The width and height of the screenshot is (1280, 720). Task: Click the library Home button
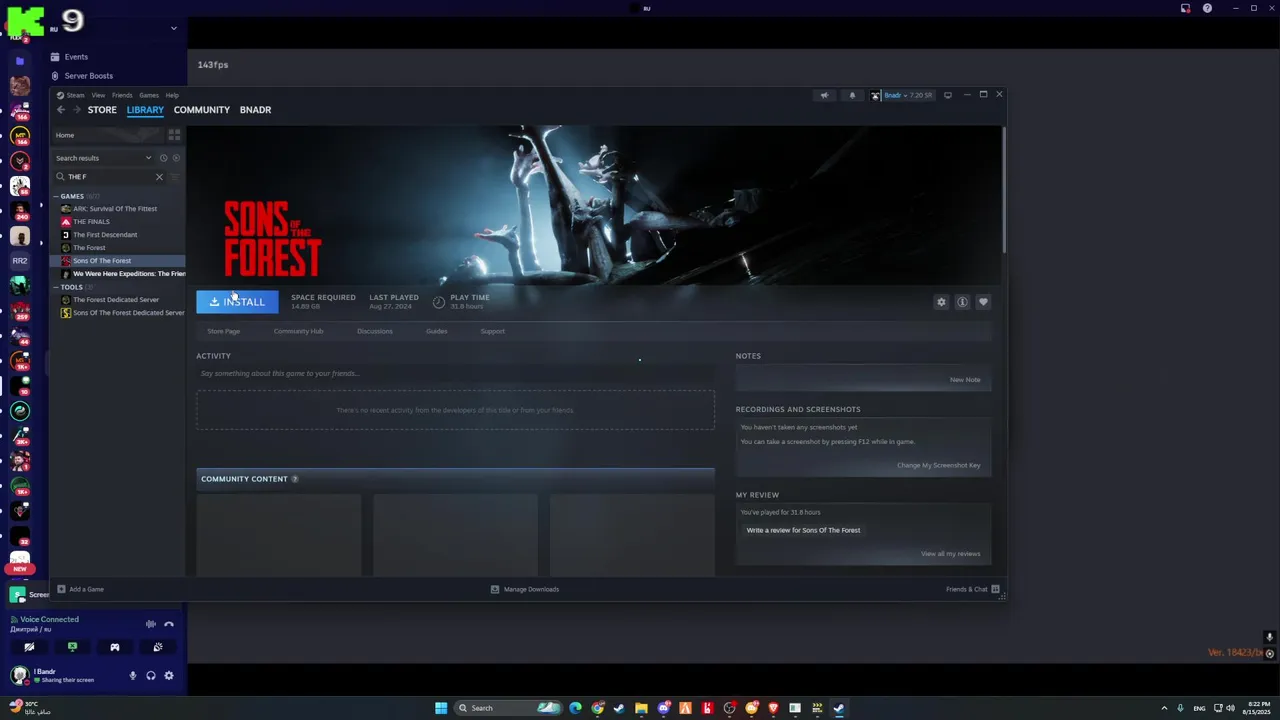pyautogui.click(x=107, y=135)
